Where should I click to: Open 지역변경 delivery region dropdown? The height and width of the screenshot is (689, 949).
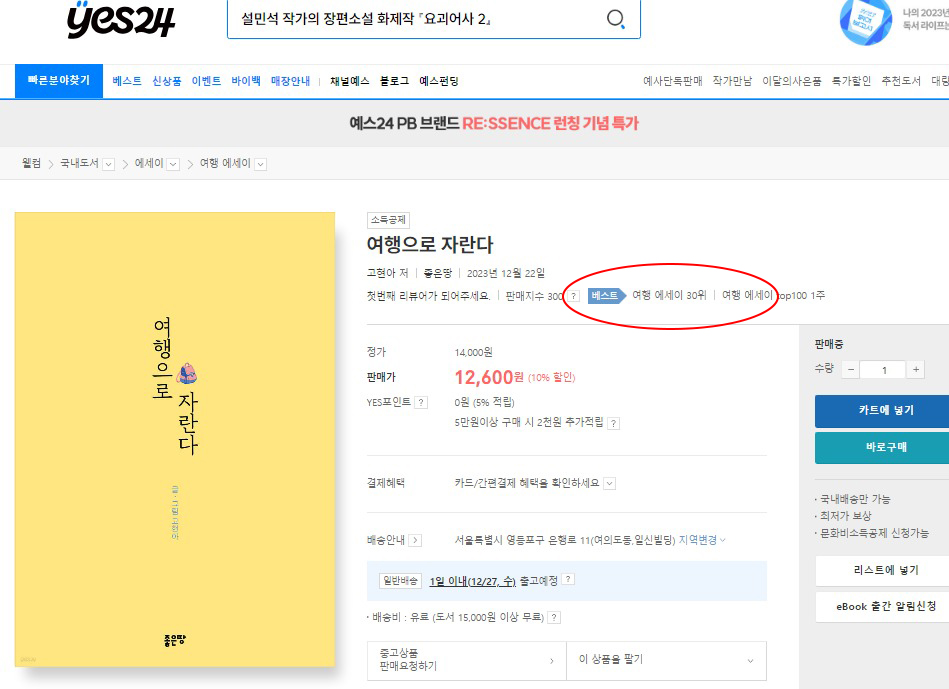point(702,539)
